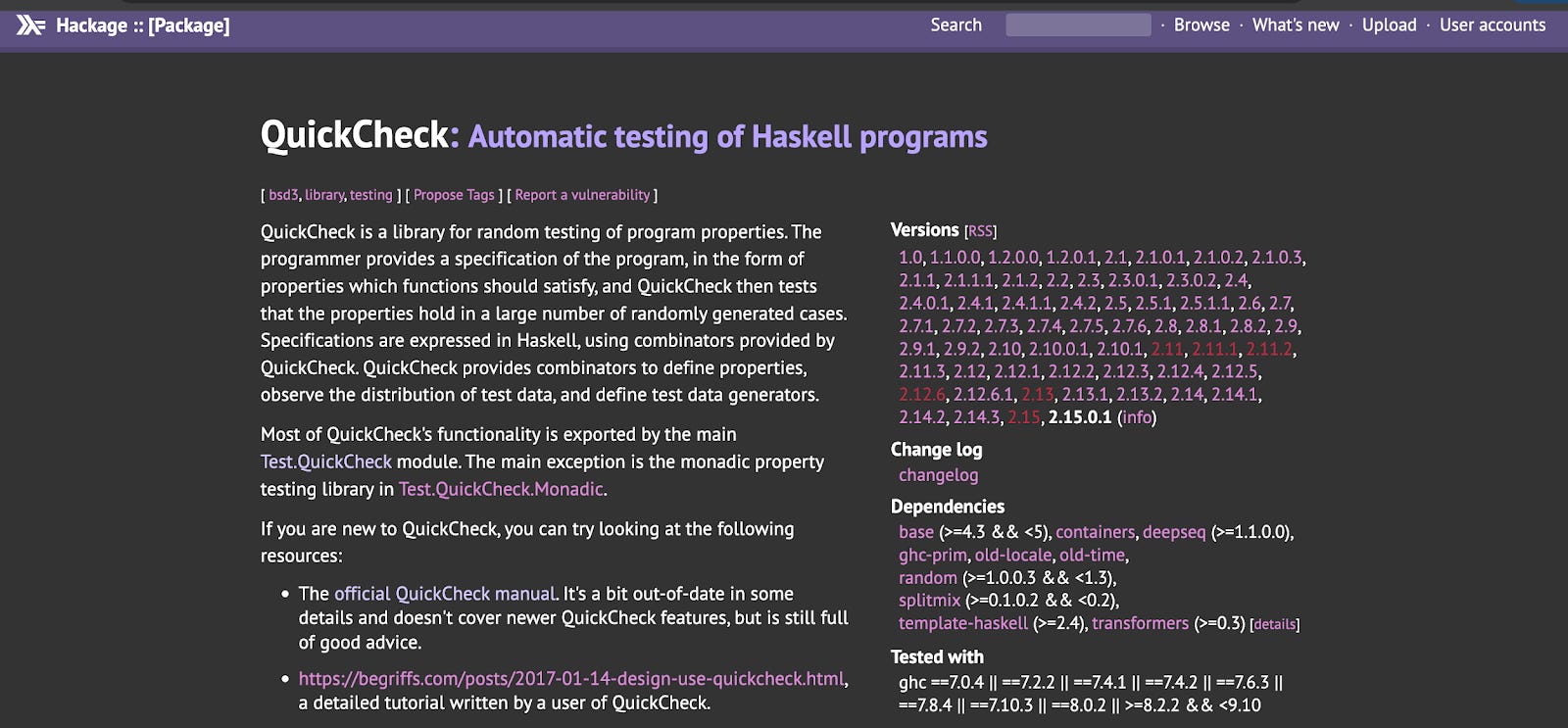Click the Hackage Haskell logo icon

30,25
